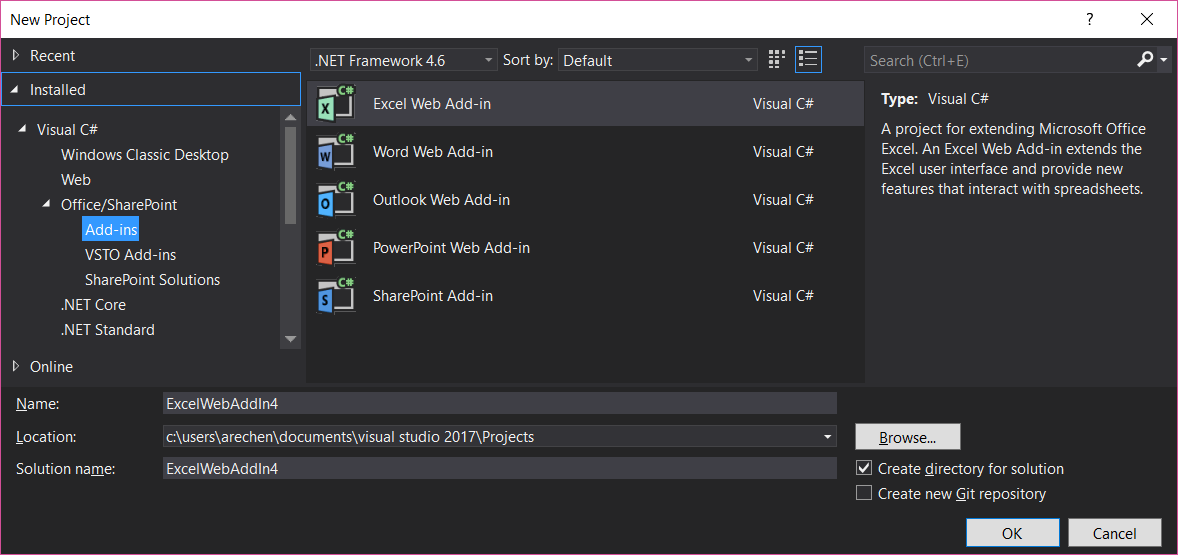
Task: Select the SharePoint Add-in template icon
Action: pos(336,296)
